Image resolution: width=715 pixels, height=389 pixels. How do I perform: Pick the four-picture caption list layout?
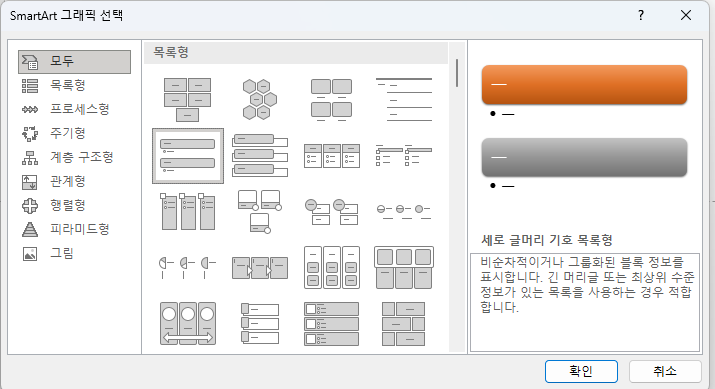click(x=332, y=100)
